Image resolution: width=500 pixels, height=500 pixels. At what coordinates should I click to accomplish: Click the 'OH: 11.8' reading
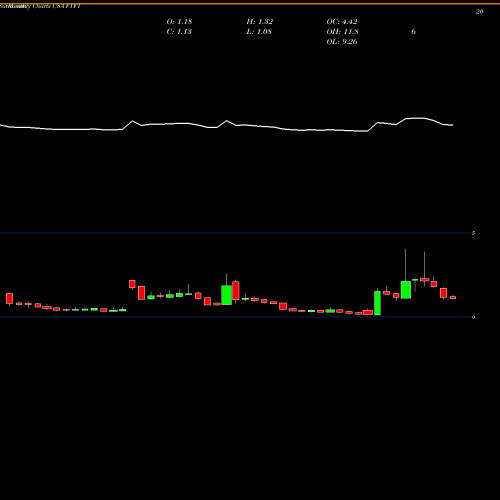[342, 32]
